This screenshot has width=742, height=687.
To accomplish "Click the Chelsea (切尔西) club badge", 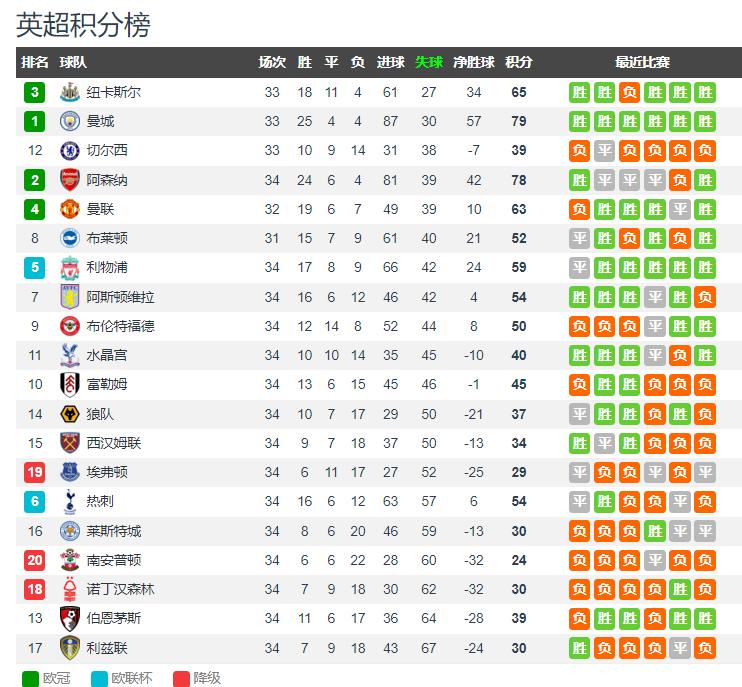I will click(70, 150).
